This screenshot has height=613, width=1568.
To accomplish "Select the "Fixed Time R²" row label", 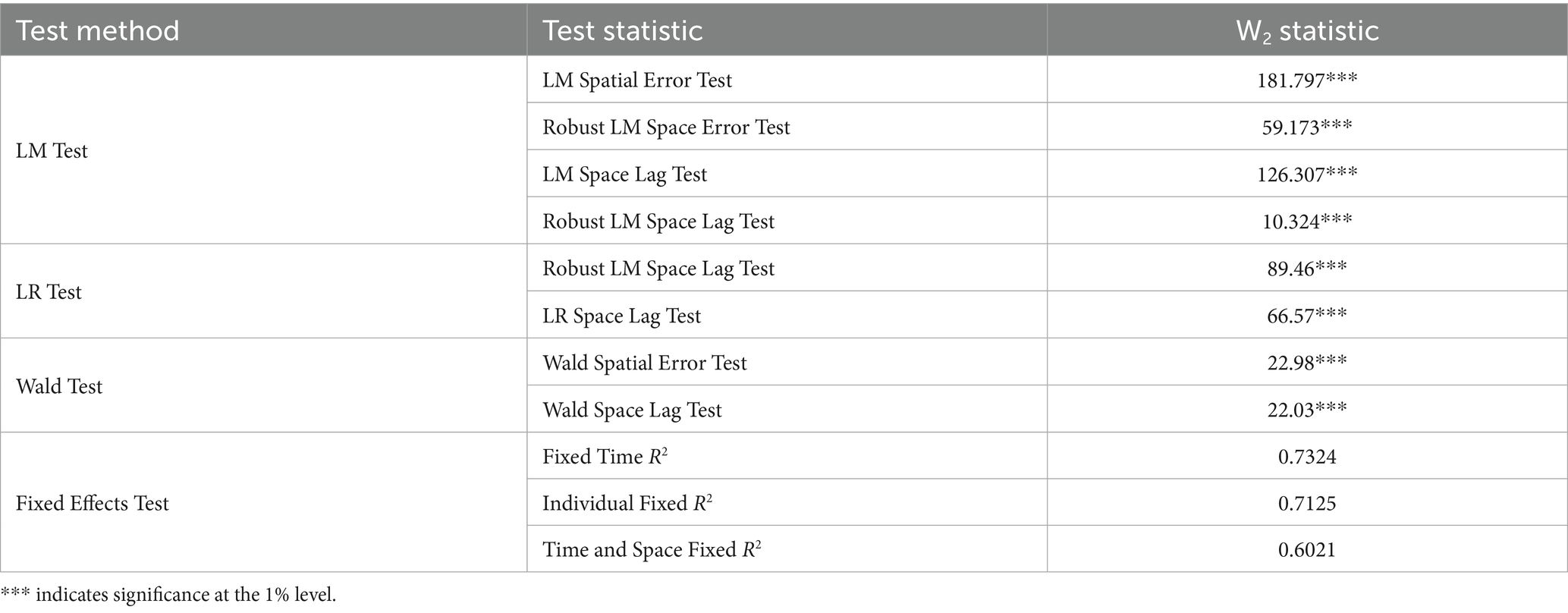I will coord(605,457).
